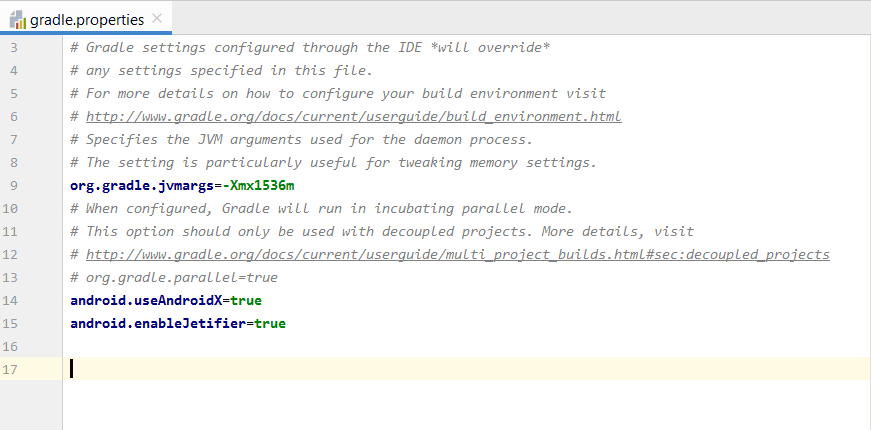This screenshot has width=871, height=430.
Task: Click the android.enableJetifier property key
Action: tap(158, 323)
